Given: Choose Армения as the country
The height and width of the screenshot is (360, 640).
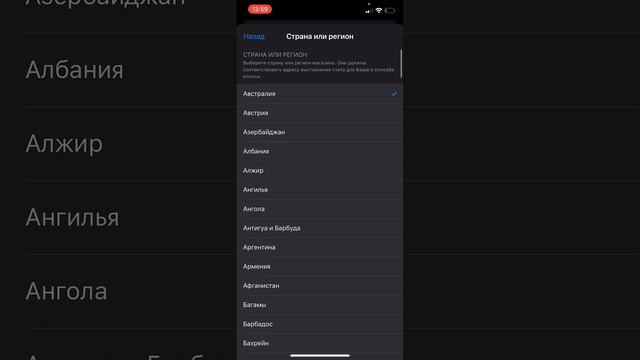Looking at the screenshot, I should coord(320,266).
